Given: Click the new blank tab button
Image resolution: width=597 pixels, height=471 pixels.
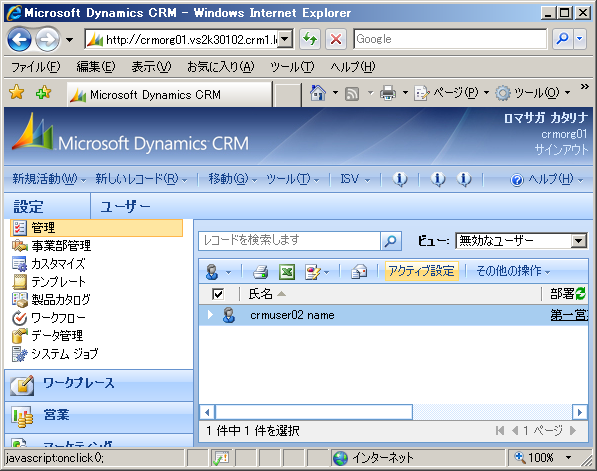Looking at the screenshot, I should tap(287, 95).
